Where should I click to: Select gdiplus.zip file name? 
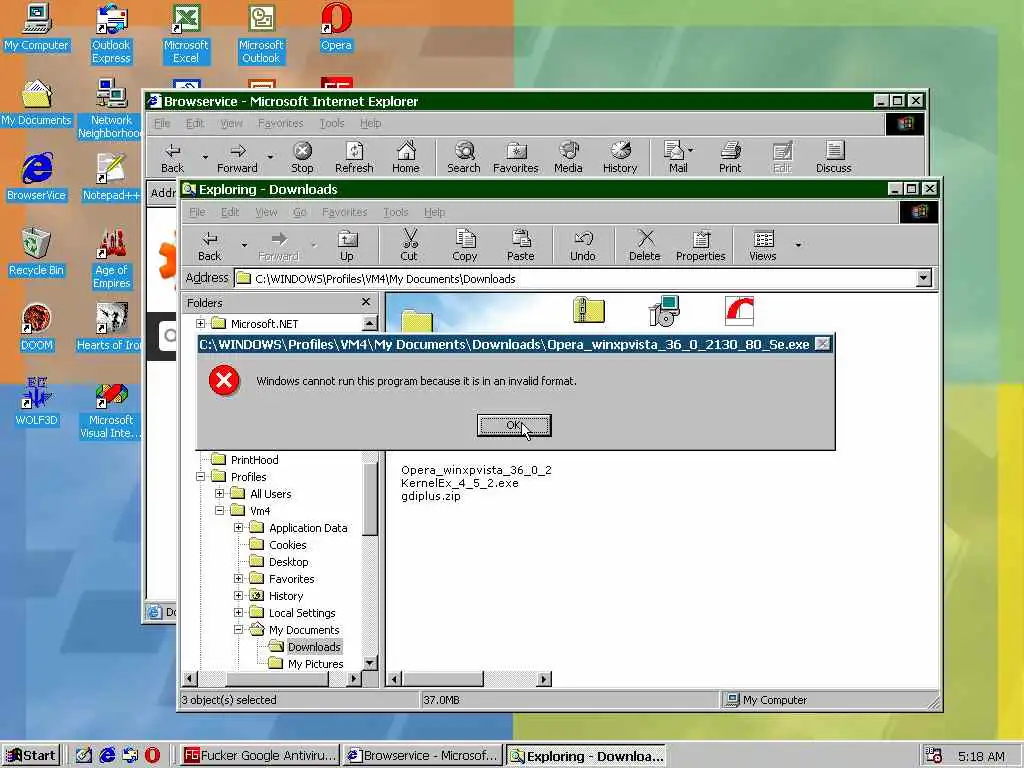(x=431, y=496)
